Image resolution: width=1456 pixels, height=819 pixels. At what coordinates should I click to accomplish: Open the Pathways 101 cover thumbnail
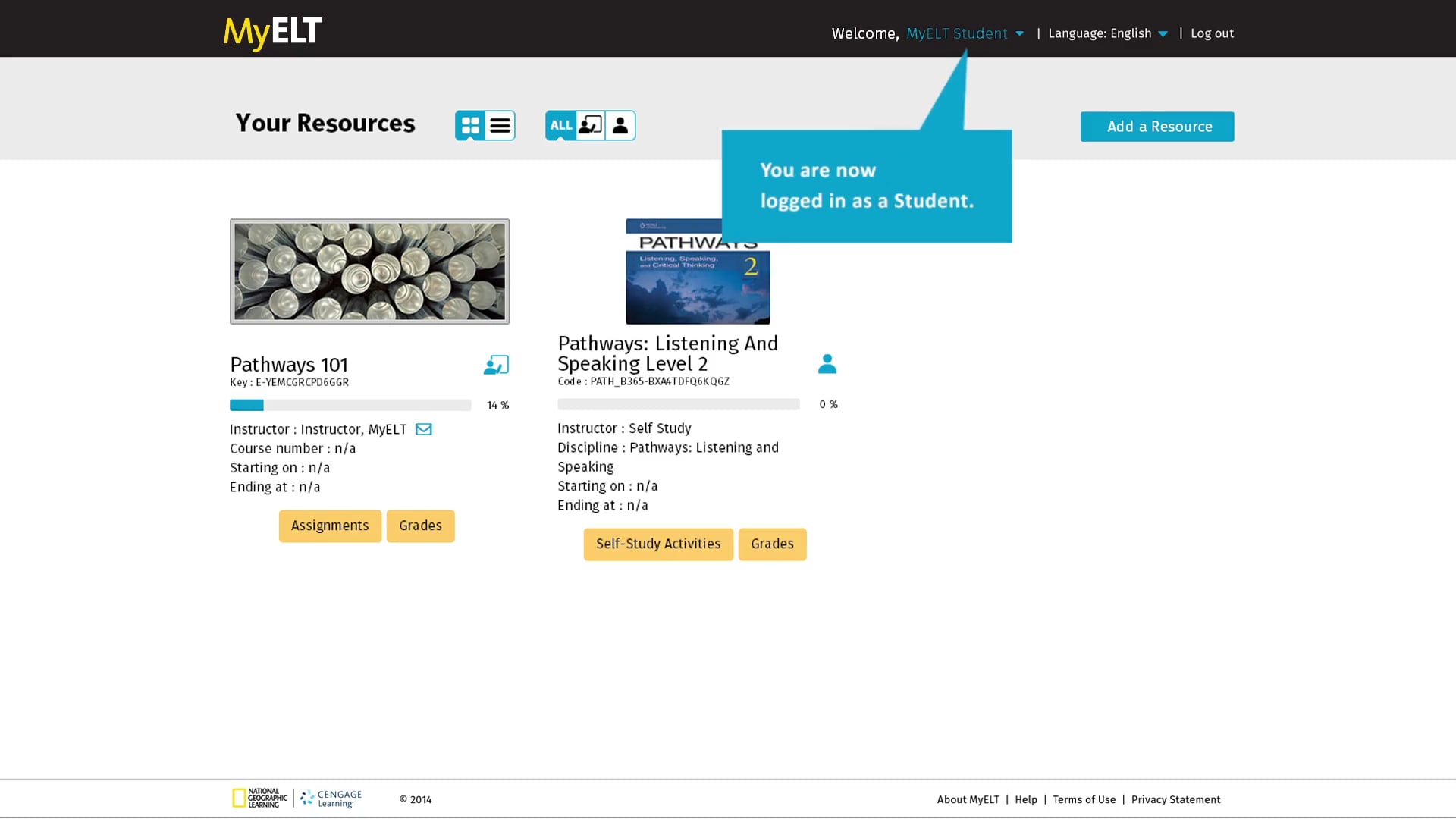tap(369, 271)
